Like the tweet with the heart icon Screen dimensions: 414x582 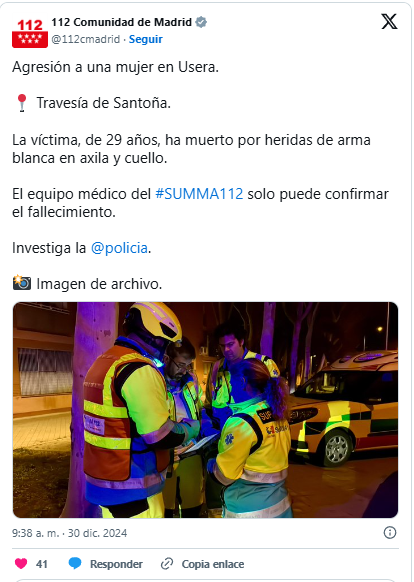21,564
